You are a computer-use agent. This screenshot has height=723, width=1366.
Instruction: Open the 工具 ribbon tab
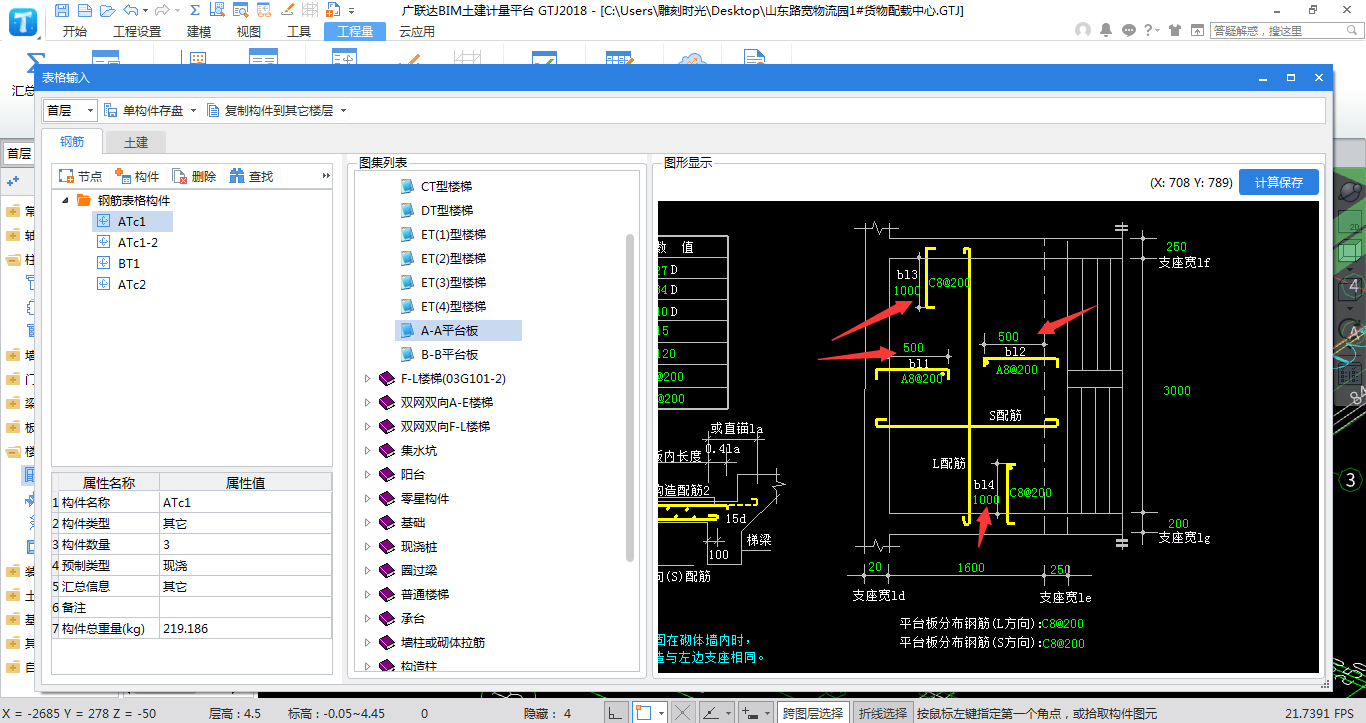click(x=299, y=31)
